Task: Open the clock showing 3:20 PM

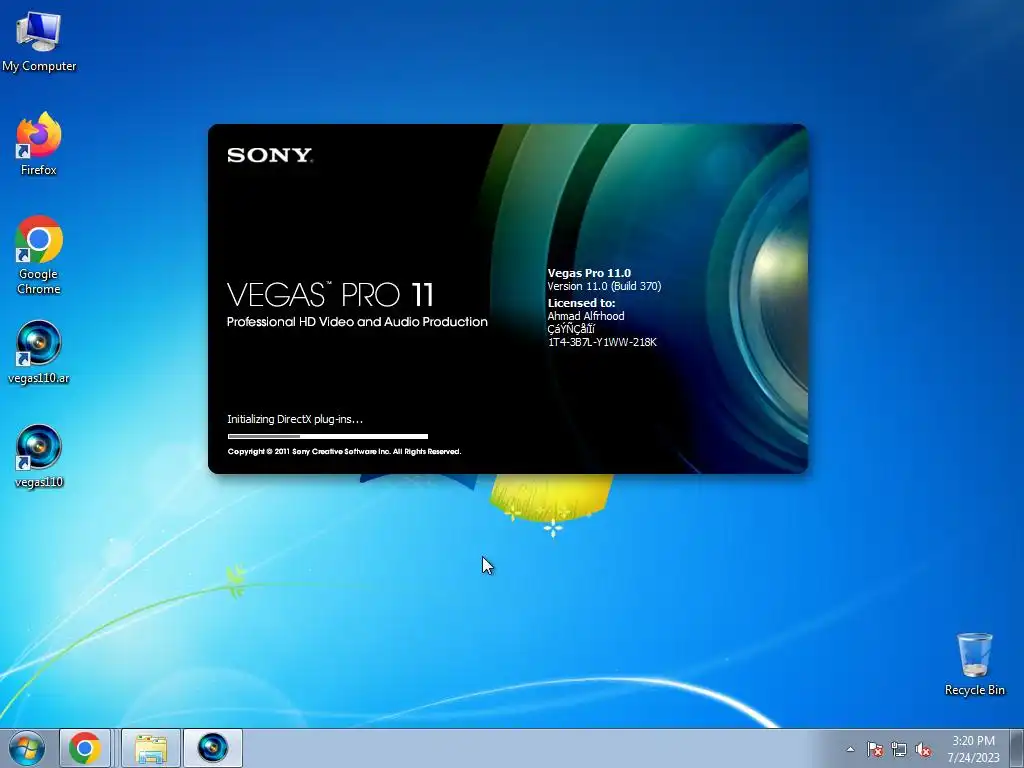Action: (973, 748)
